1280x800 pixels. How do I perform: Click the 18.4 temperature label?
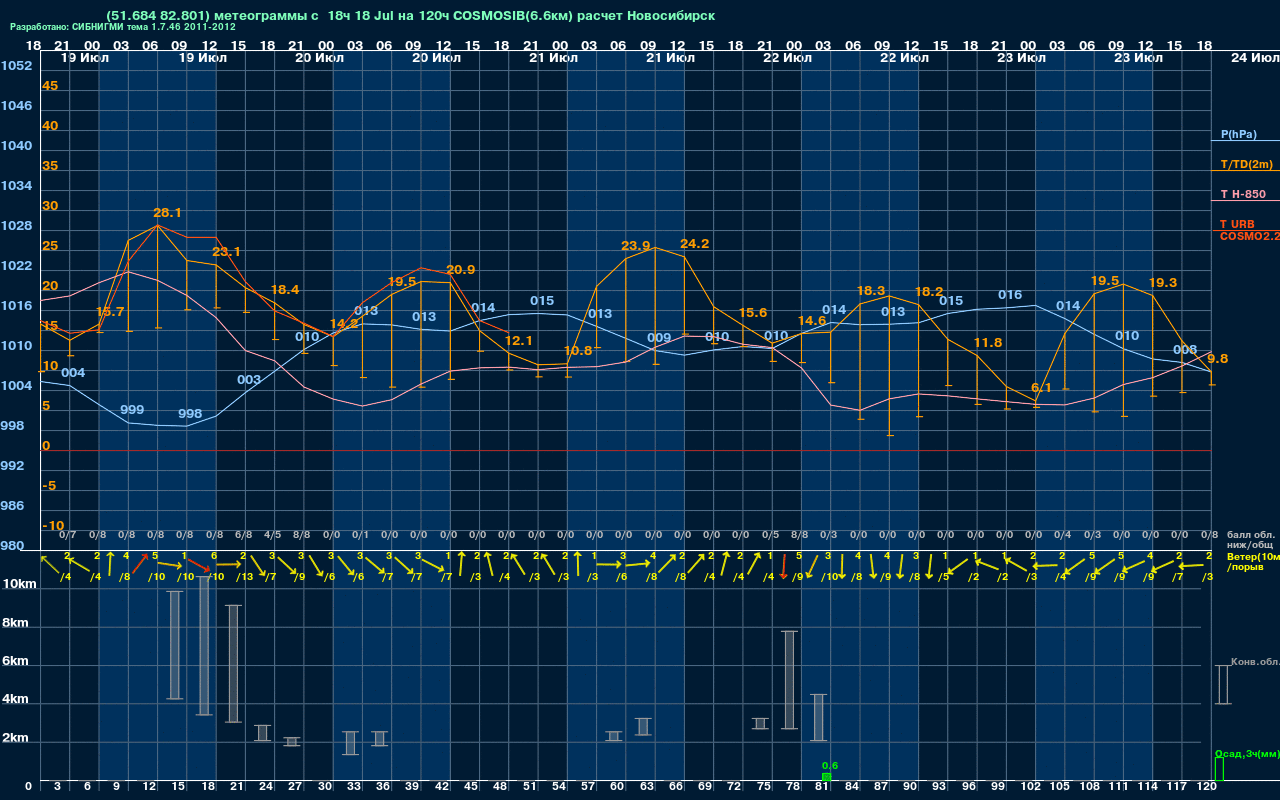285,290
